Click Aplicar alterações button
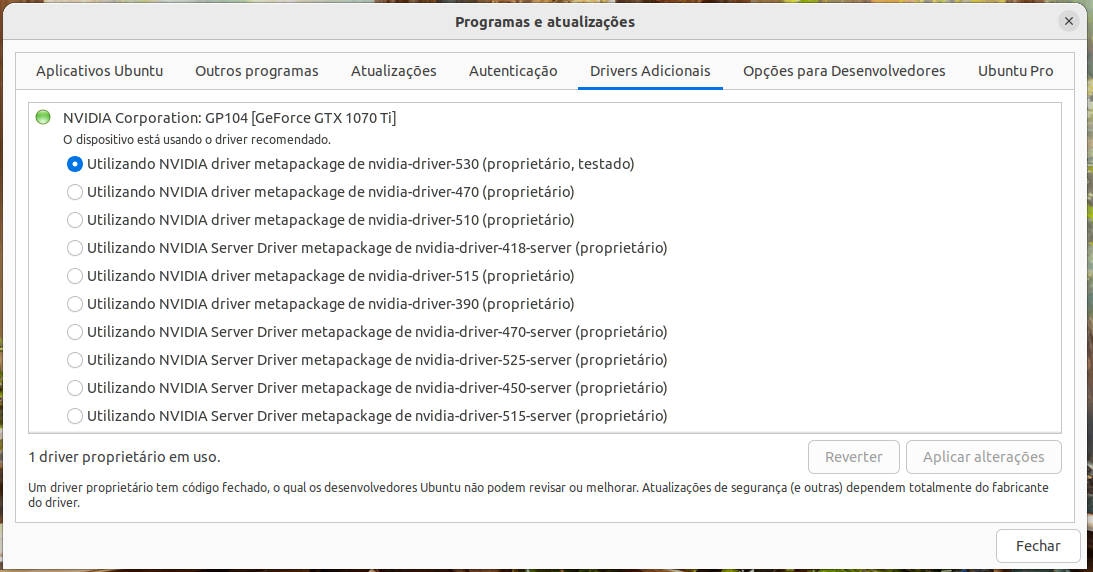Image resolution: width=1093 pixels, height=572 pixels. click(984, 457)
